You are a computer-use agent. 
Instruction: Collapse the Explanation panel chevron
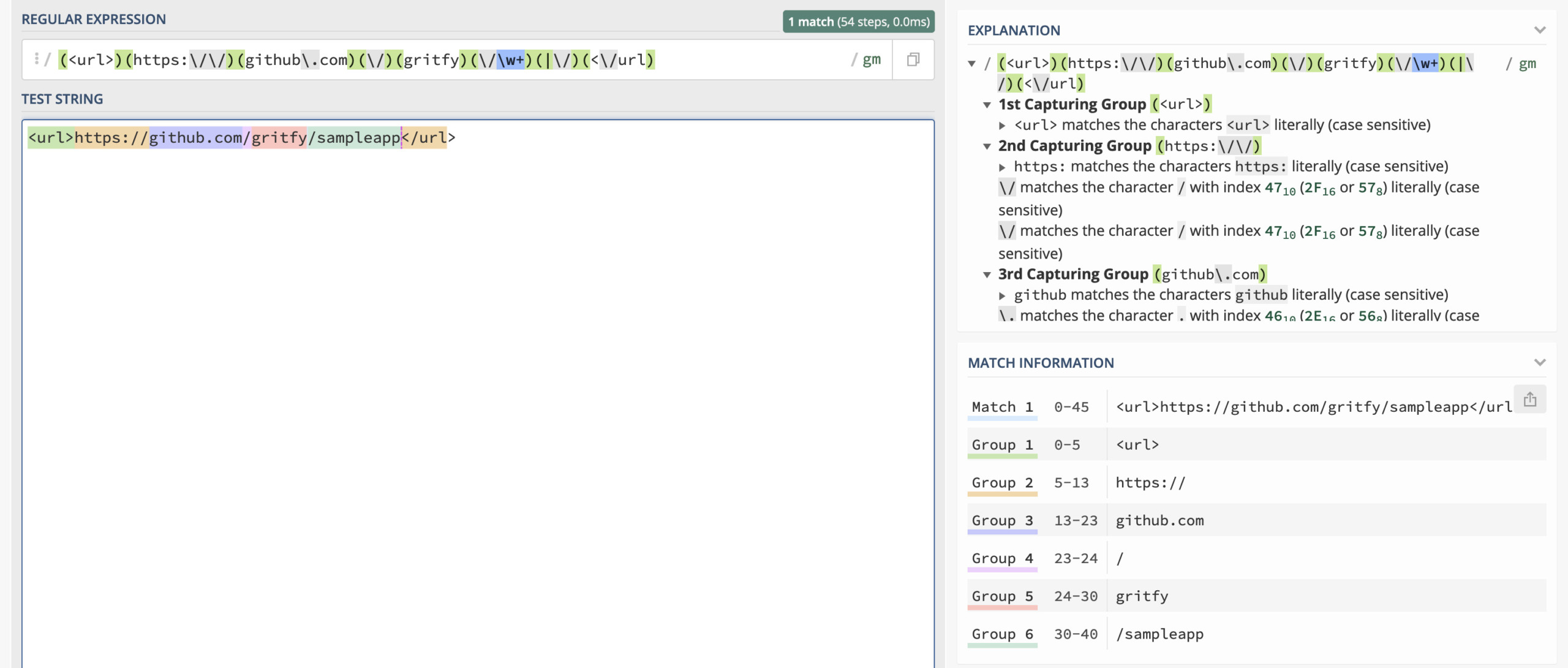1540,30
